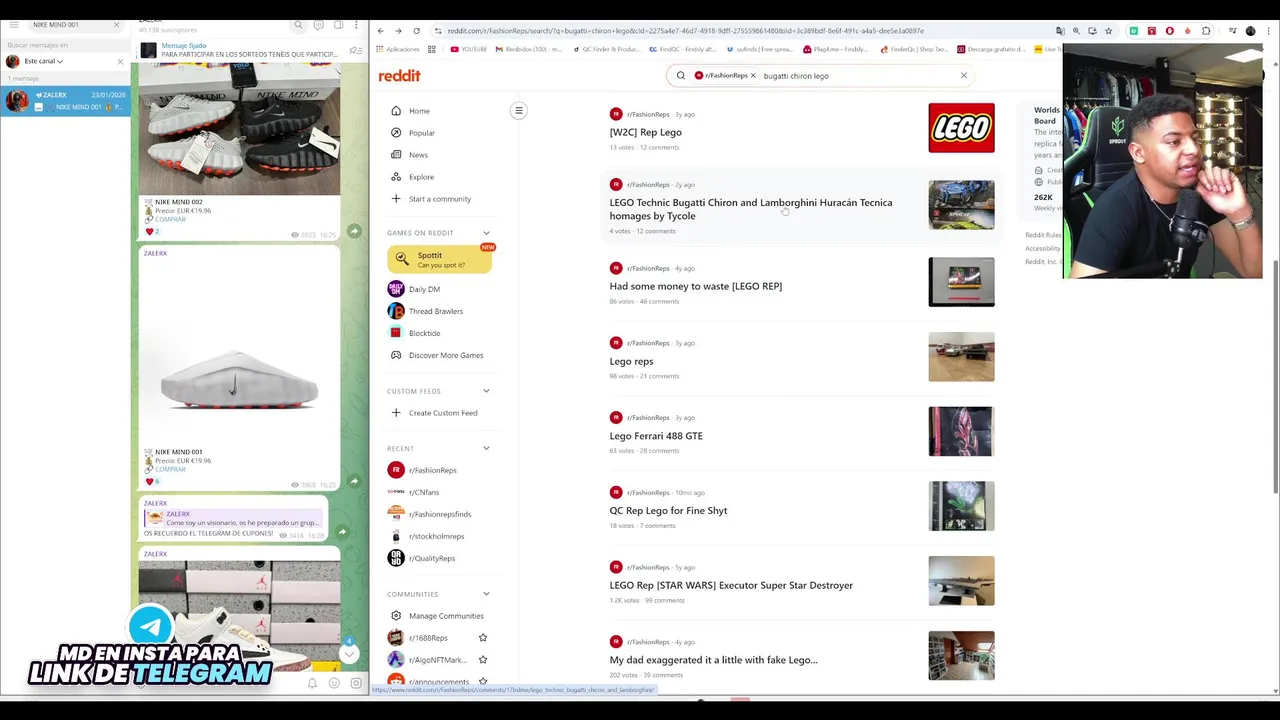Expand the Este canal search scope dropdown
This screenshot has width=1280, height=720.
point(43,61)
